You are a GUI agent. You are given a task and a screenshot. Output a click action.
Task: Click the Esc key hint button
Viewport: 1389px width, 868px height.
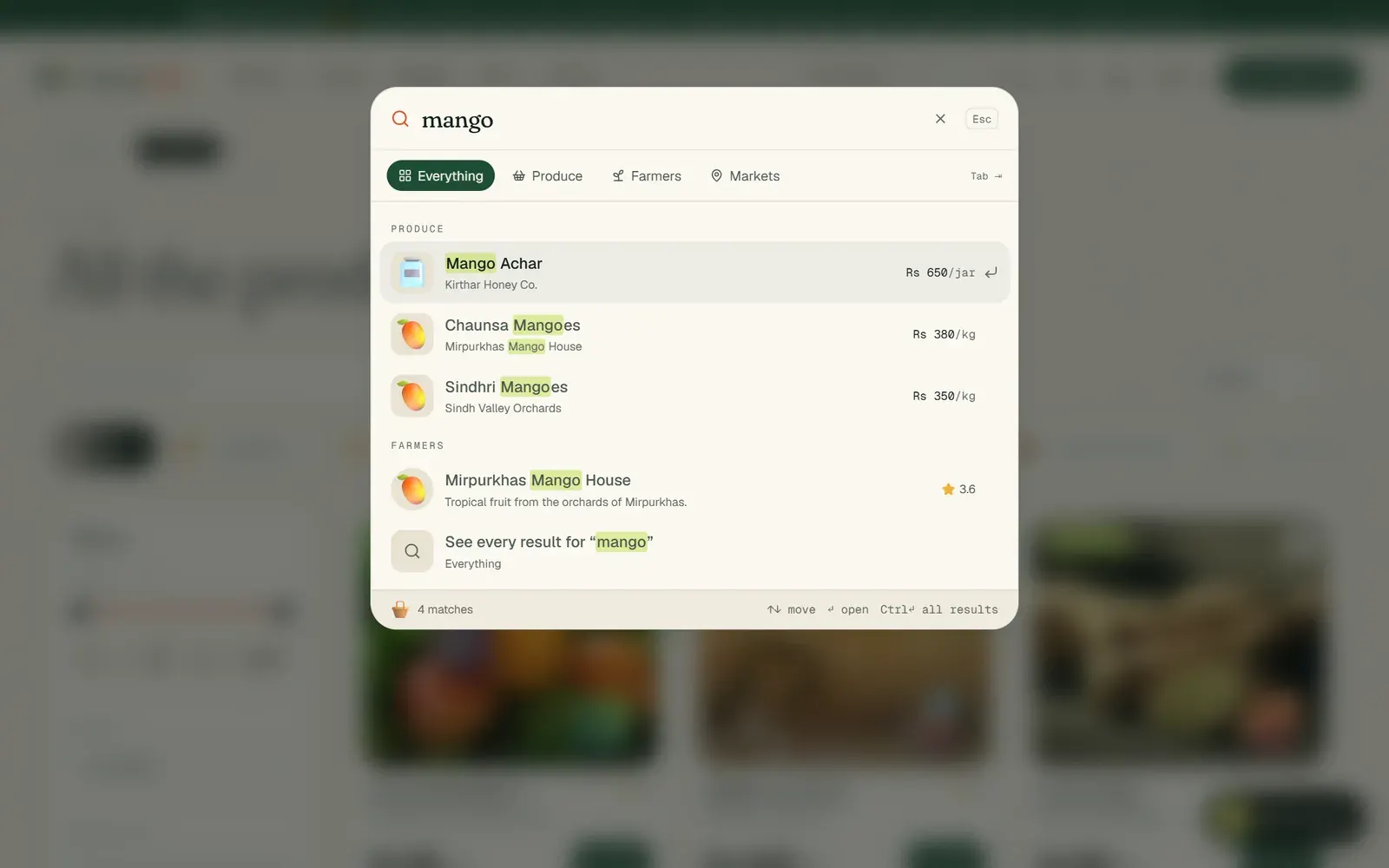(982, 119)
